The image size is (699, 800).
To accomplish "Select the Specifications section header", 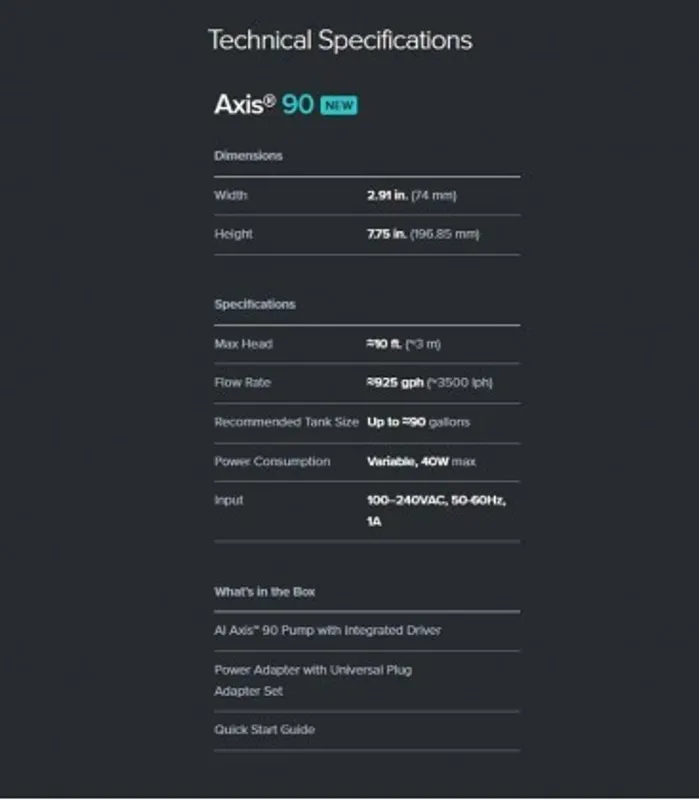I will (x=255, y=304).
